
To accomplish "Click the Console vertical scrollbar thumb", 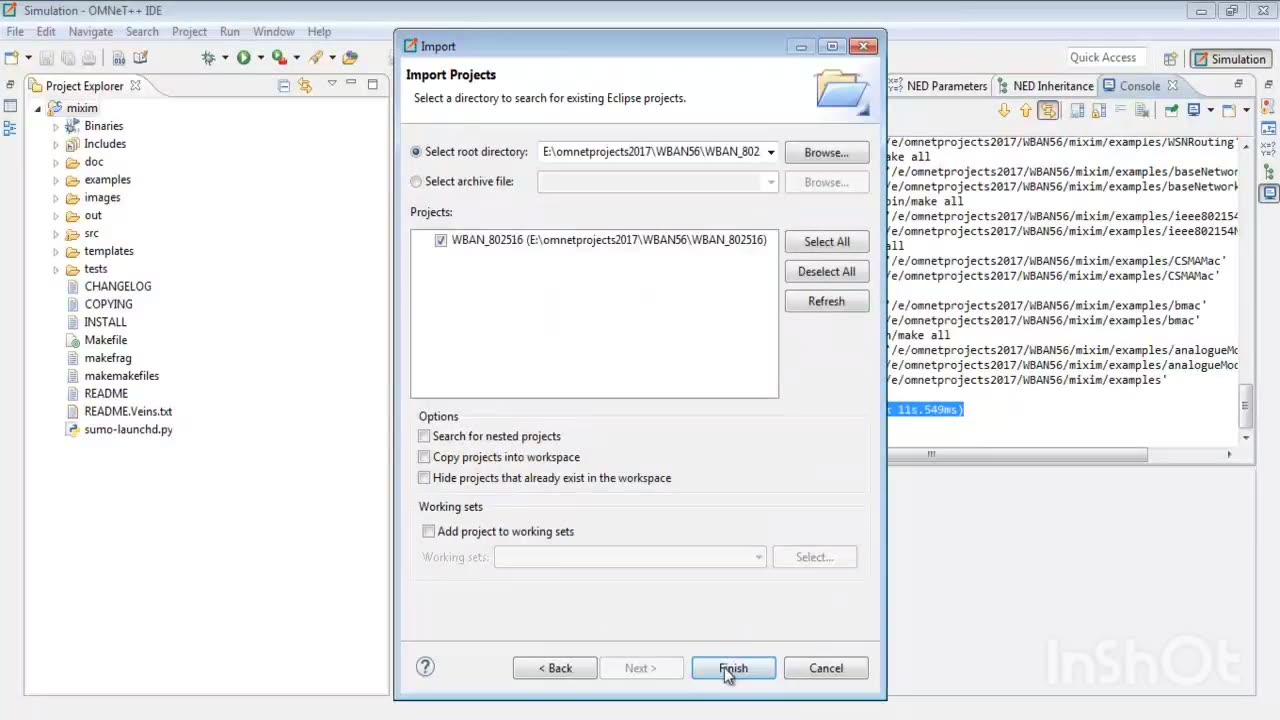I will (x=1246, y=405).
